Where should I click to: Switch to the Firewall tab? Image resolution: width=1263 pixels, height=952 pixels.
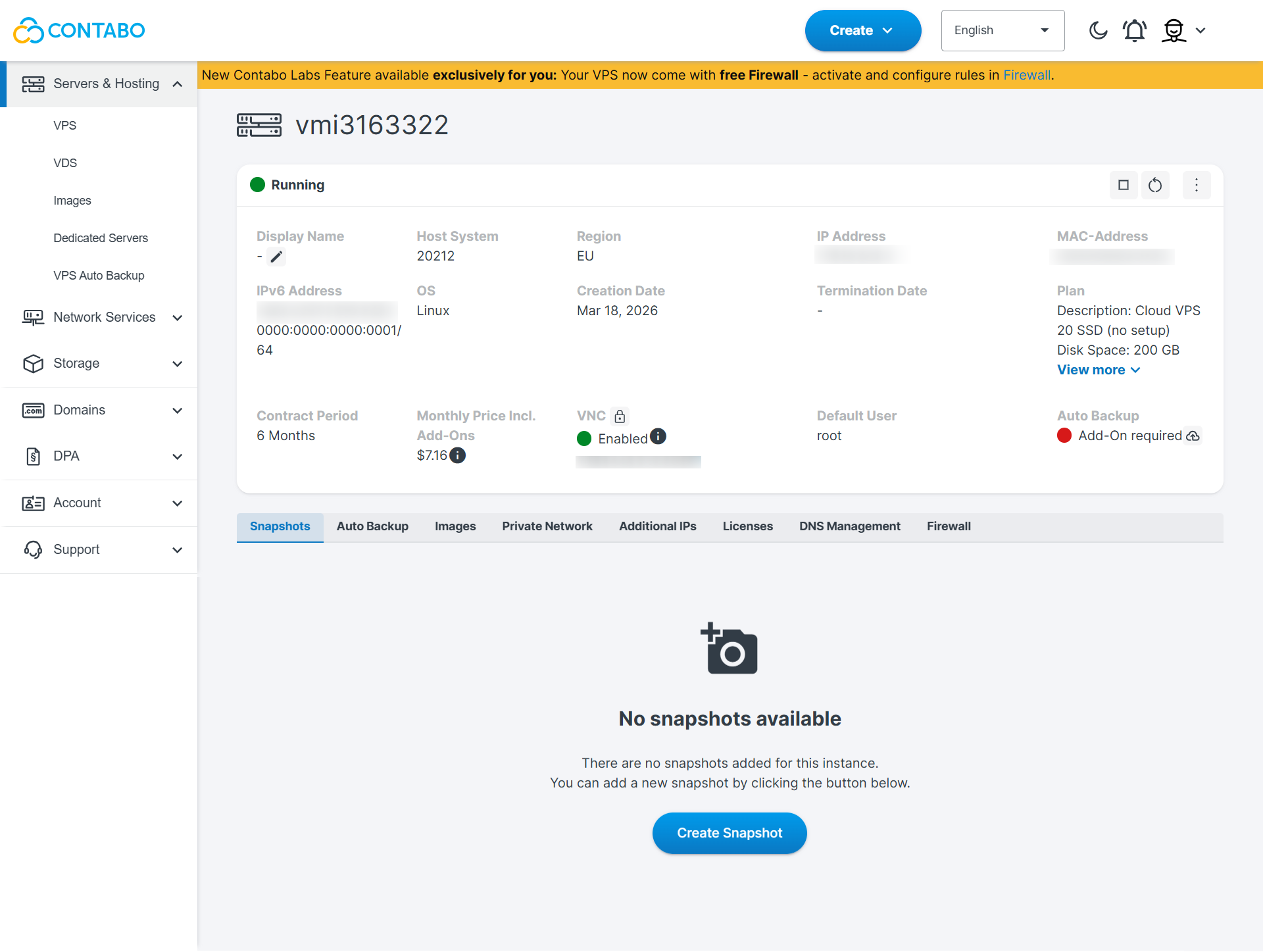click(949, 527)
